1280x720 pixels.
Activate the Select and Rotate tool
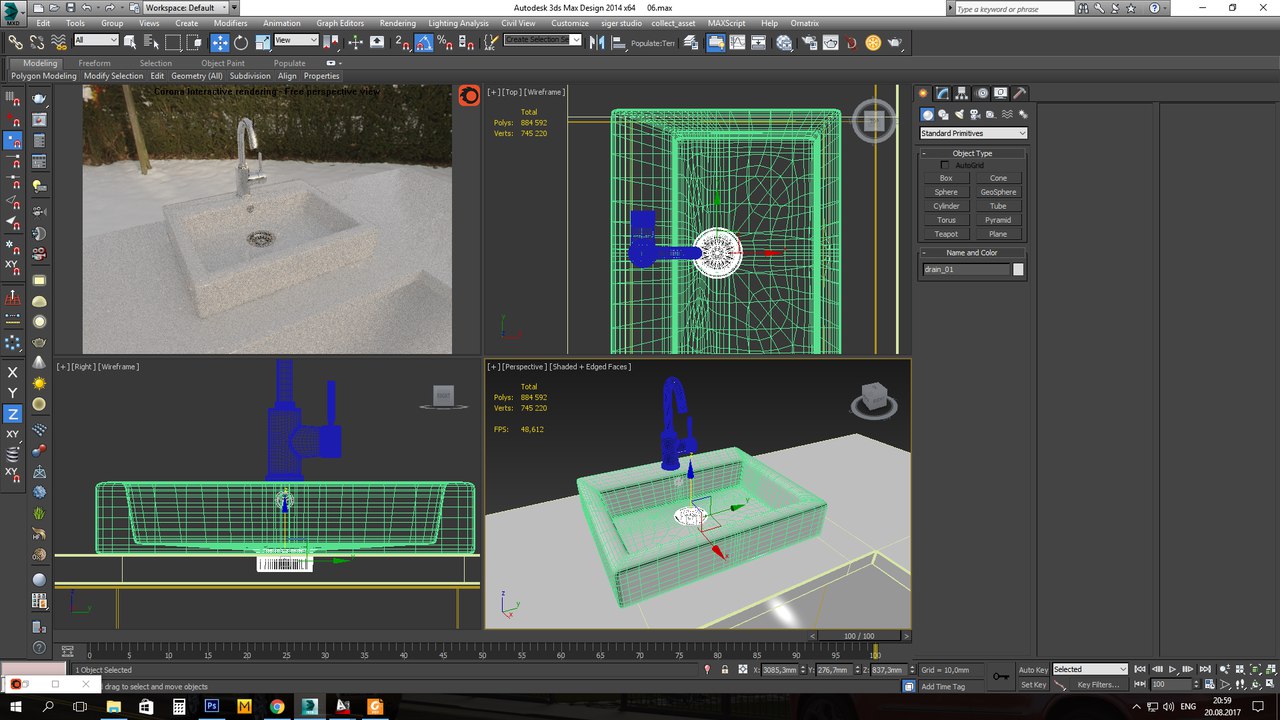point(241,42)
